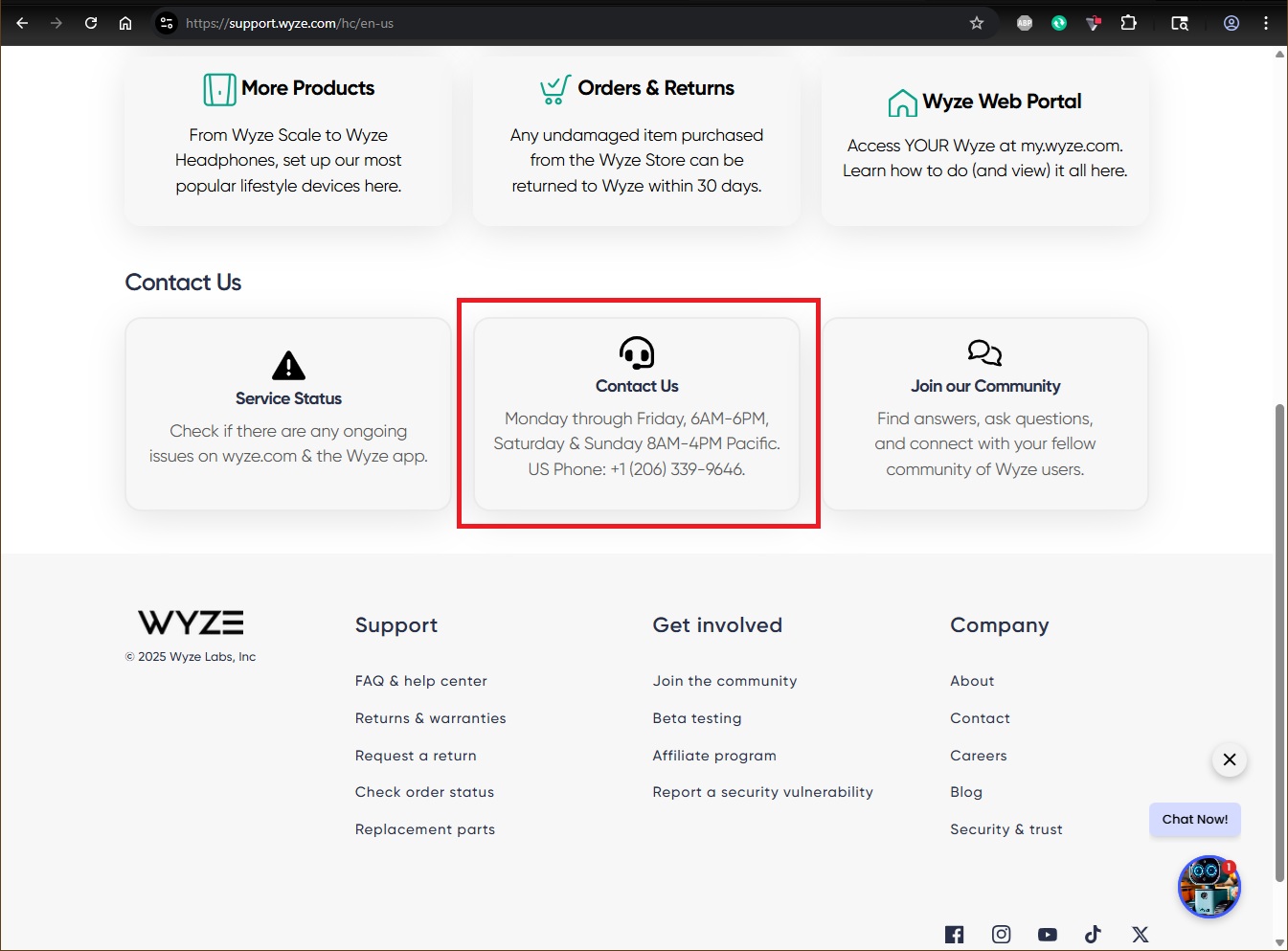Open the About footer link
Image resolution: width=1288 pixels, height=951 pixels.
coord(972,681)
